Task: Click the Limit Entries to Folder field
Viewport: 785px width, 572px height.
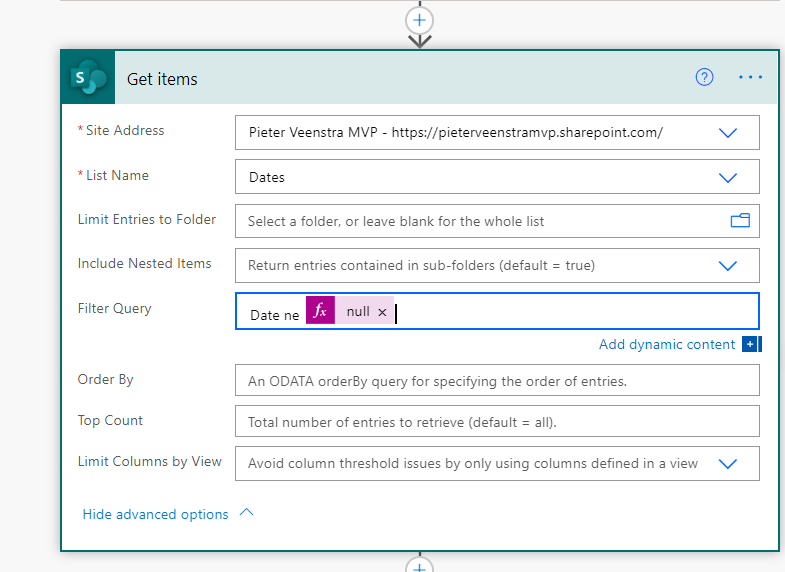Action: pyautogui.click(x=497, y=221)
